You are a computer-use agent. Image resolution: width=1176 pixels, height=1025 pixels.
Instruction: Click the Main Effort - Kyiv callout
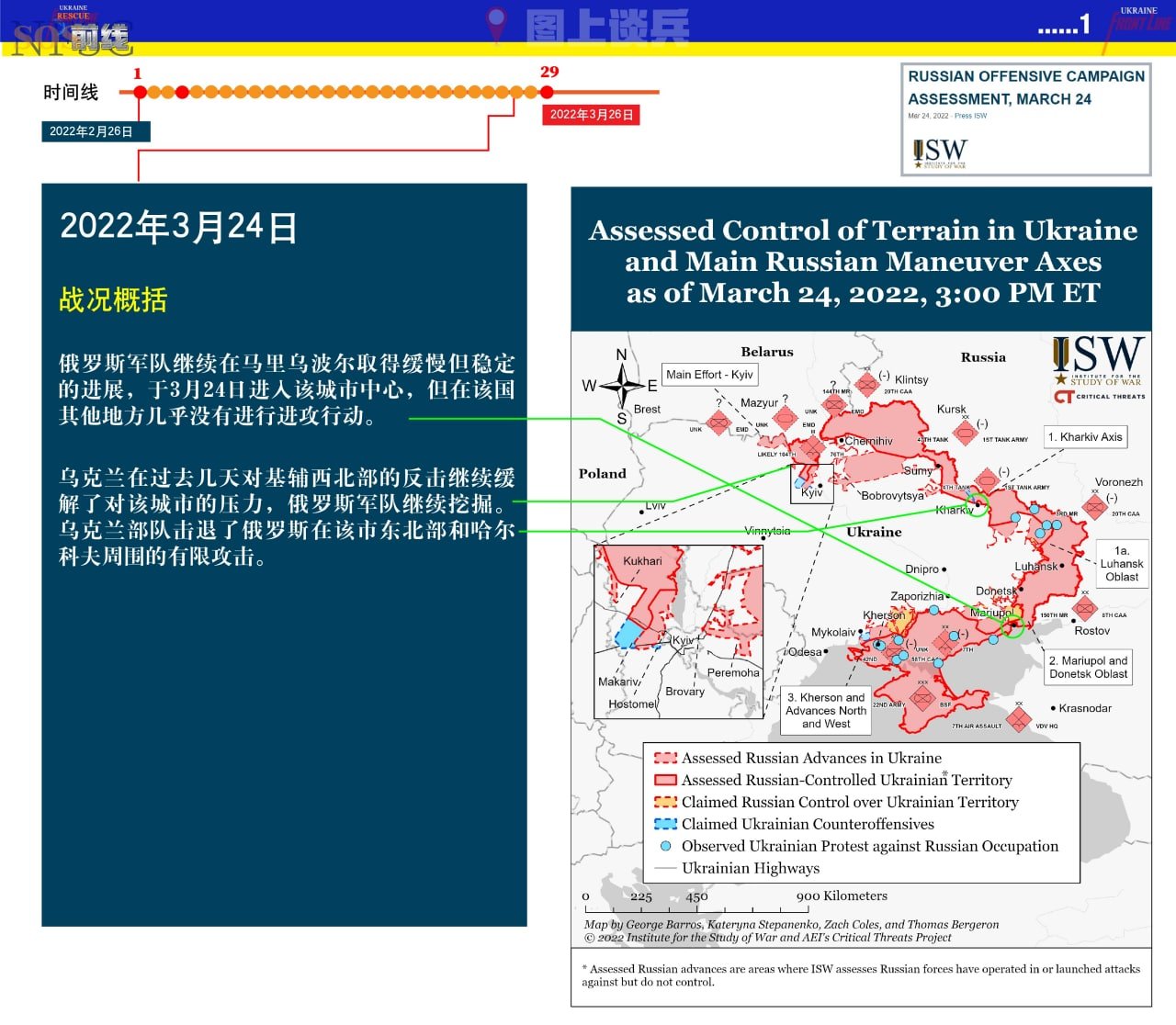[709, 375]
